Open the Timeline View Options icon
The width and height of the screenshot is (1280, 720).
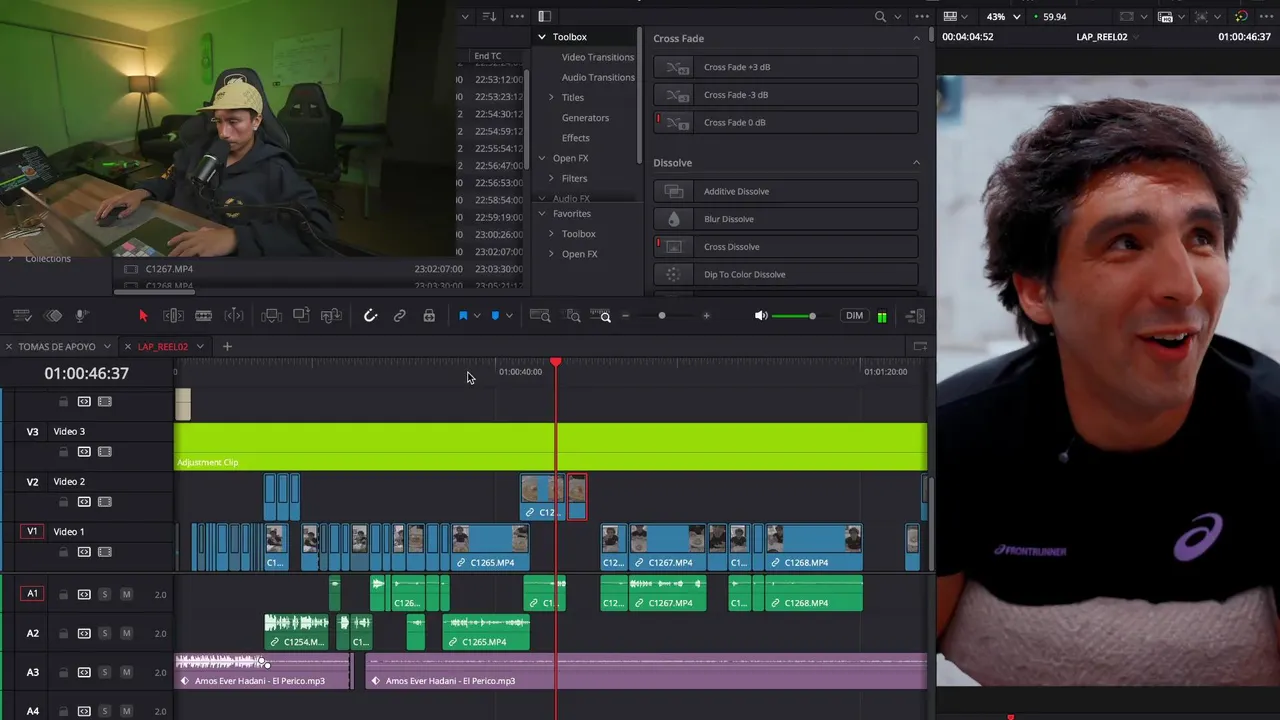coord(22,316)
